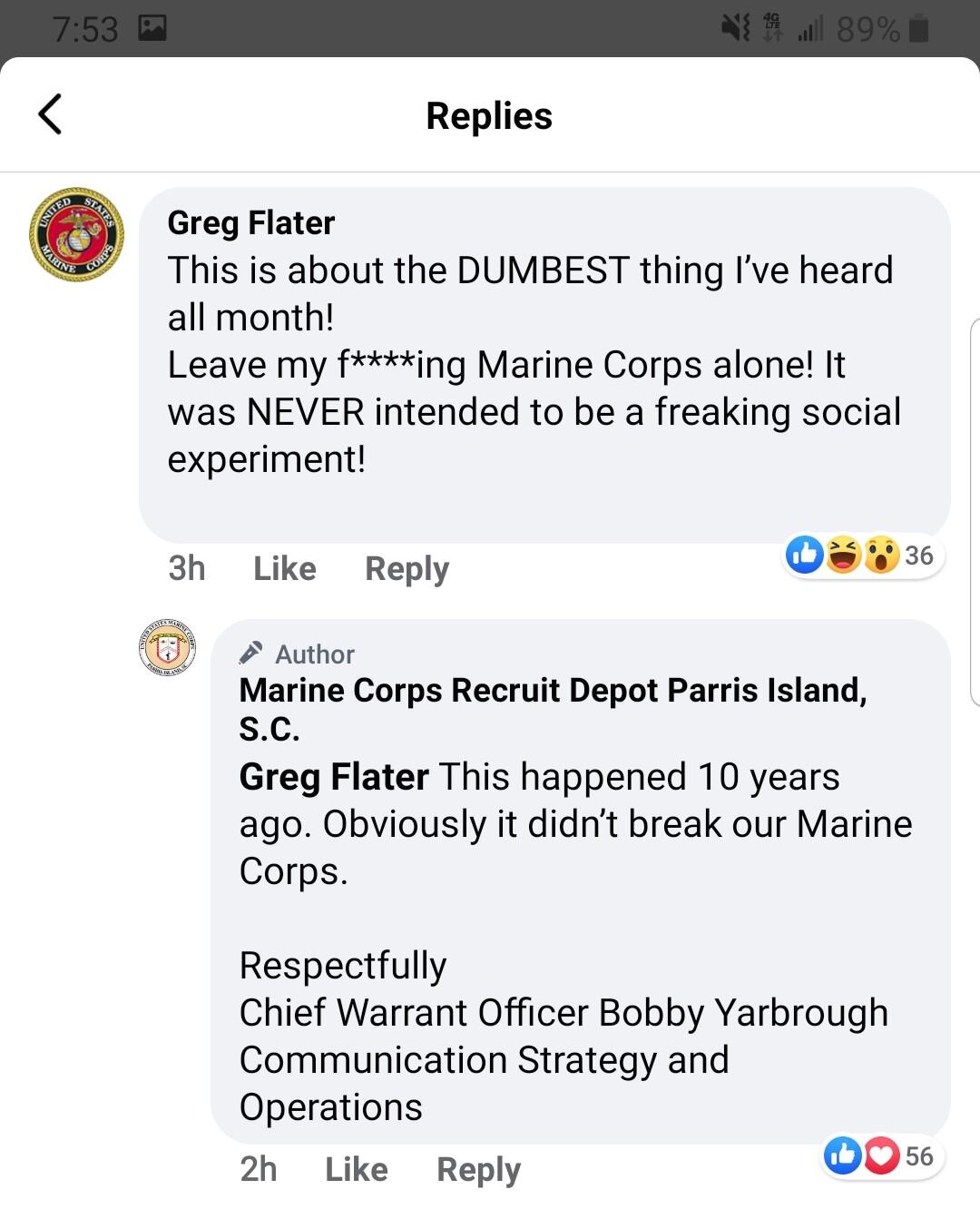Viewport: 980px width, 1219px height.
Task: Open Marine Corps Recruit Depot Parris Island page name
Action: coord(553,709)
